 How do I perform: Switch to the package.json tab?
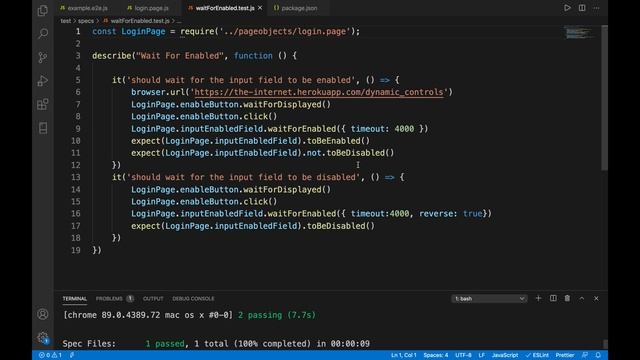(296, 8)
